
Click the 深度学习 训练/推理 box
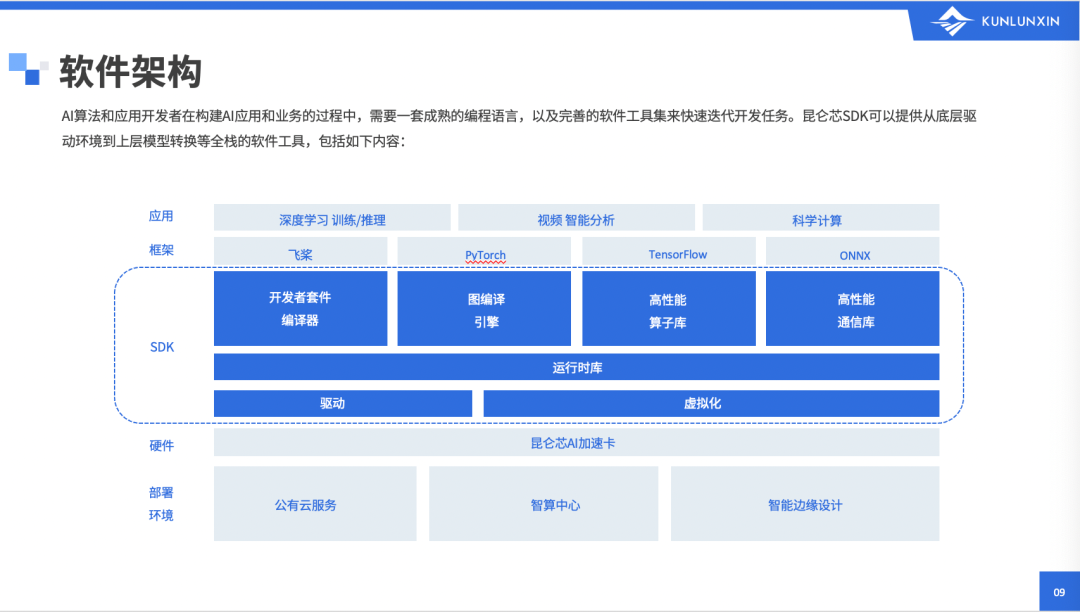(332, 218)
